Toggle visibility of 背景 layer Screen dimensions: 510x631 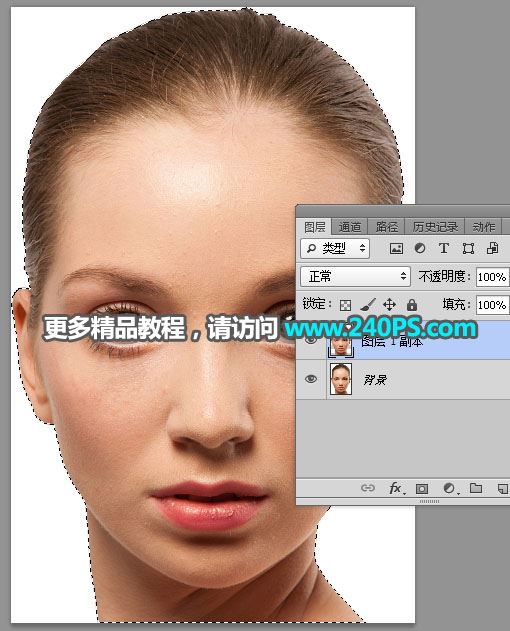click(x=311, y=379)
